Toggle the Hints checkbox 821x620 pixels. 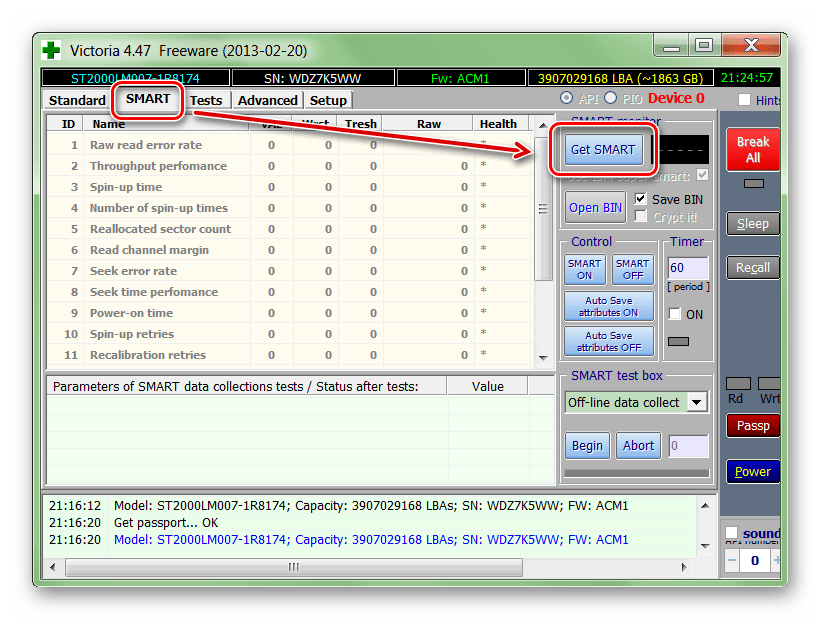[744, 99]
